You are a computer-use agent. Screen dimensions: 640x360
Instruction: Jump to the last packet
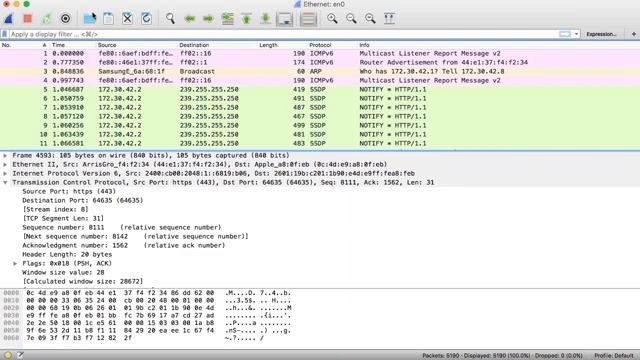pos(265,18)
